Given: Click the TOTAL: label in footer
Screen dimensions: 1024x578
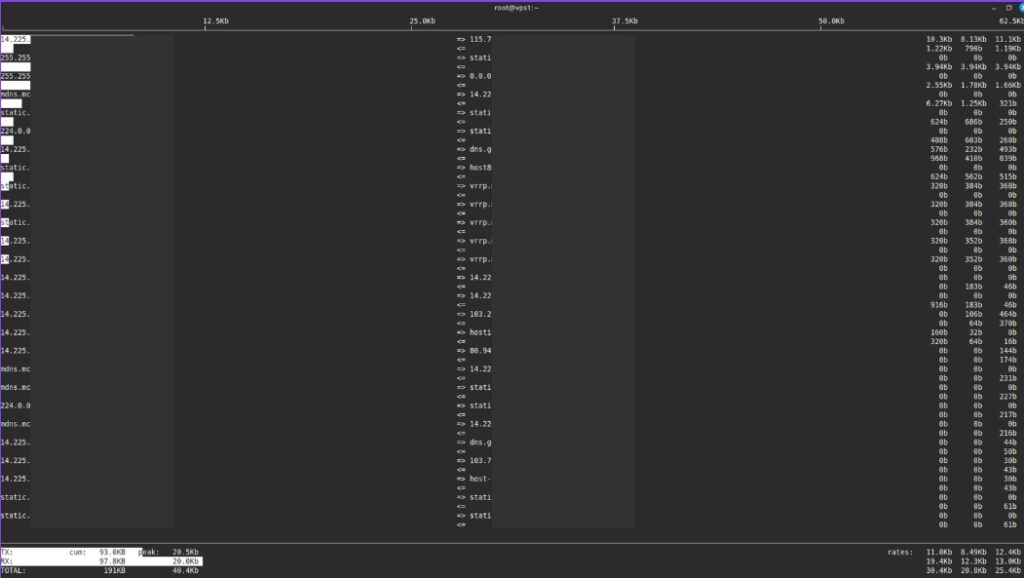Looking at the screenshot, I should [14, 570].
